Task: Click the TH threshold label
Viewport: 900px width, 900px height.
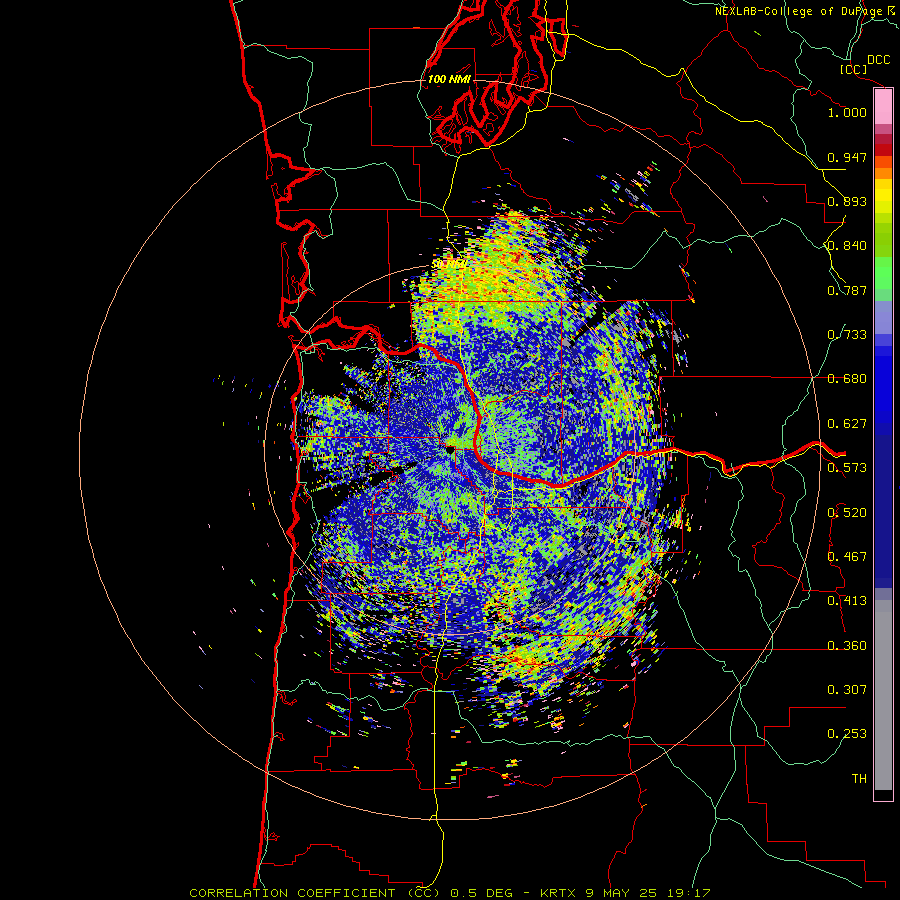Action: tap(859, 779)
